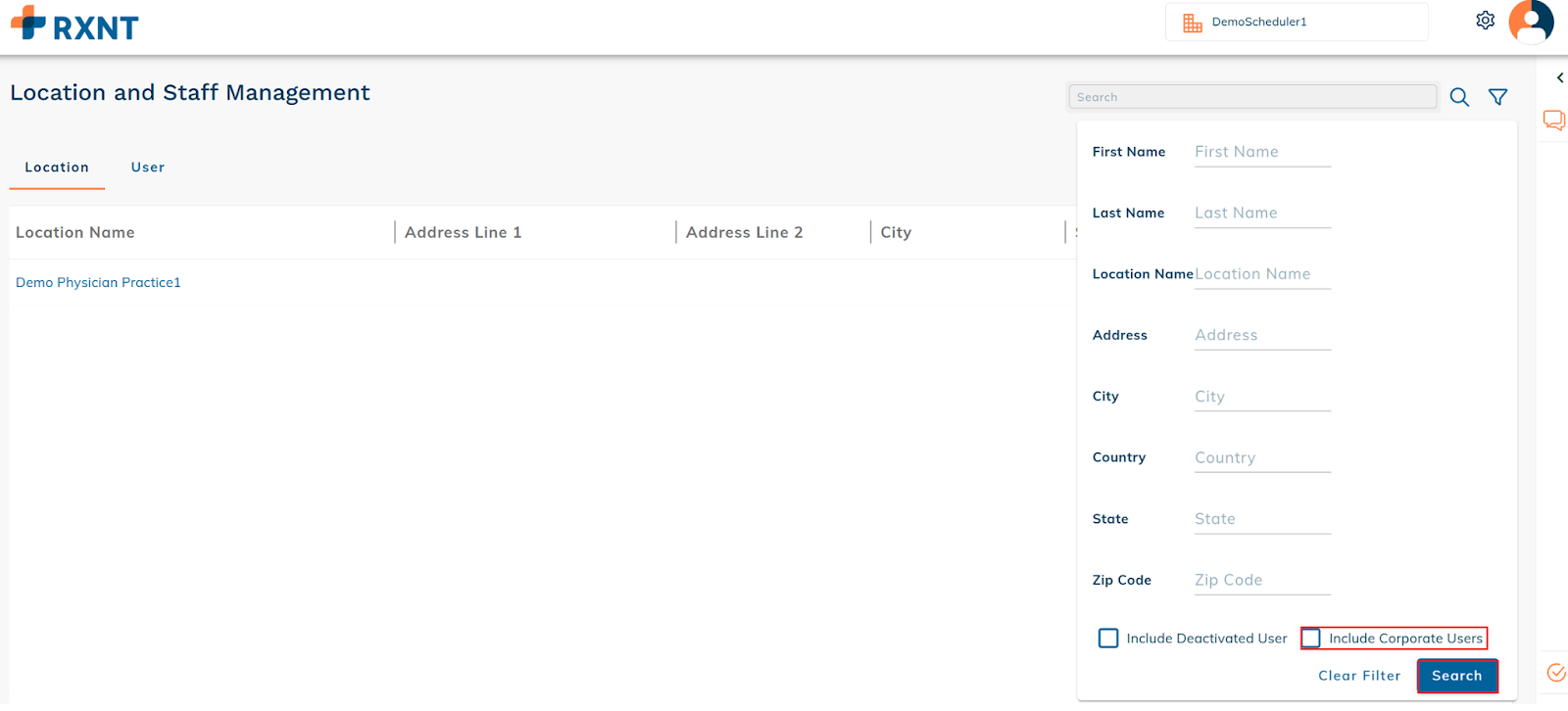
Task: Toggle the filter funnel icon
Action: click(1497, 97)
